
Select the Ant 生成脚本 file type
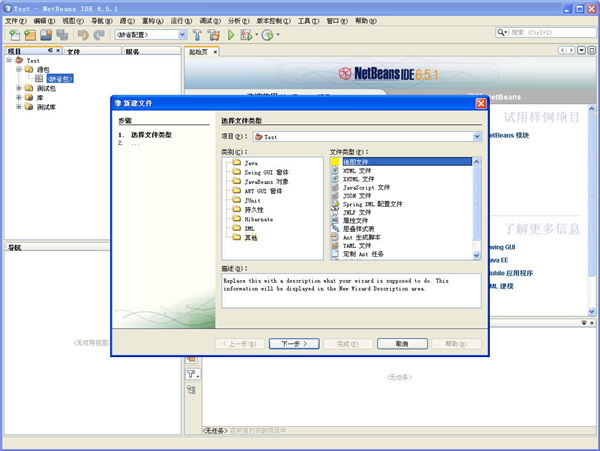(x=362, y=237)
